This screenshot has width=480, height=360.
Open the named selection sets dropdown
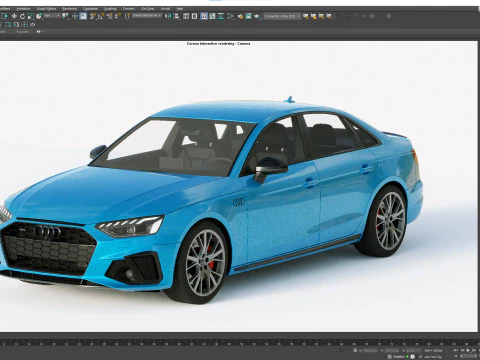pyautogui.click(x=147, y=16)
